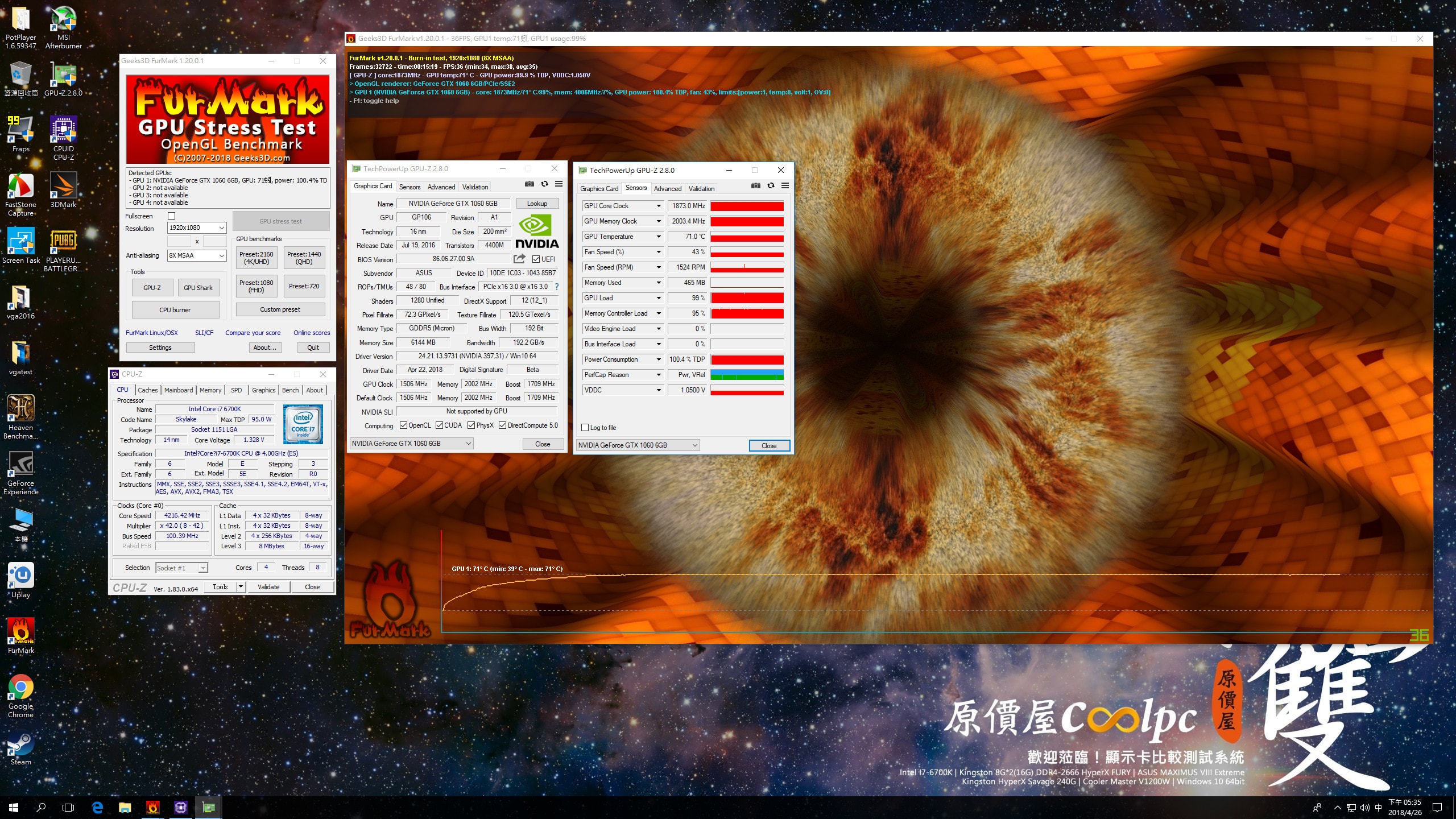Viewport: 1456px width, 819px height.
Task: Open Windows Start menu
Action: coord(14,806)
